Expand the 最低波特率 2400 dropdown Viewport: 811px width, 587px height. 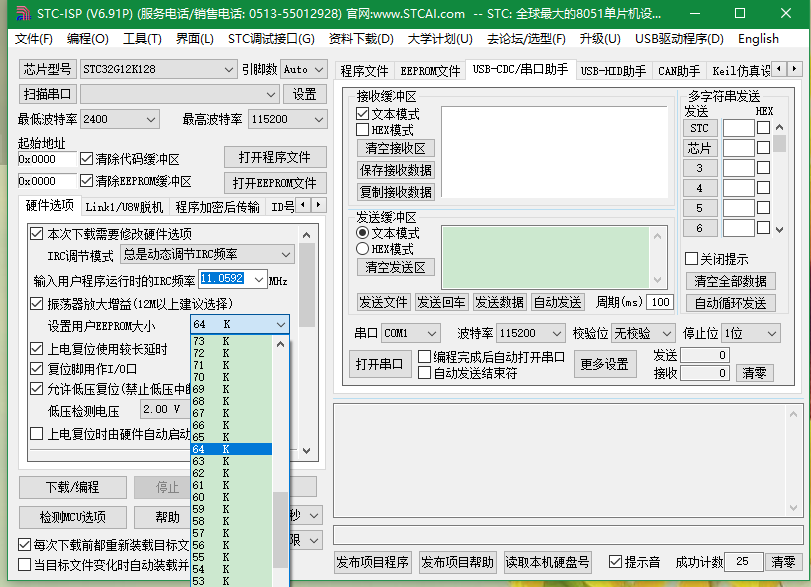pos(119,119)
